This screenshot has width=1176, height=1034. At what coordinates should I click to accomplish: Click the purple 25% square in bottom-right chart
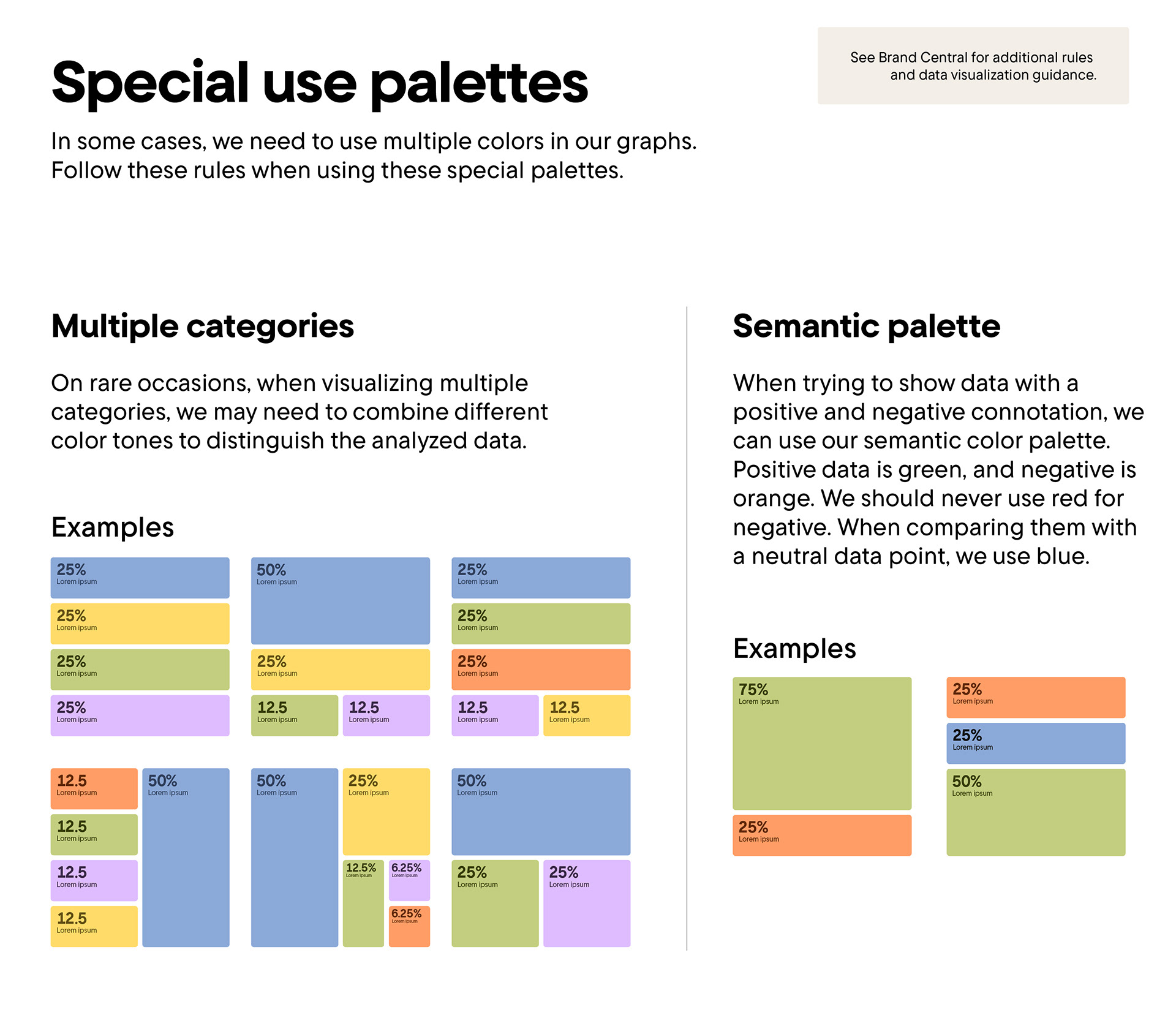click(x=586, y=904)
